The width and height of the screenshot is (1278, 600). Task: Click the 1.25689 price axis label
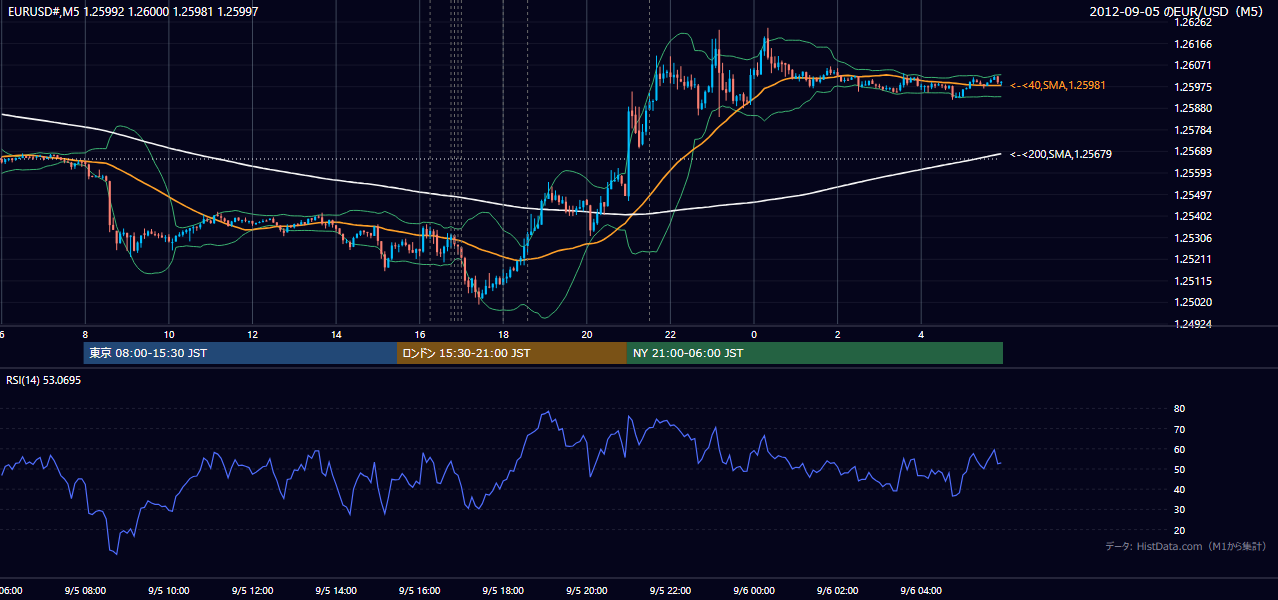click(1193, 152)
